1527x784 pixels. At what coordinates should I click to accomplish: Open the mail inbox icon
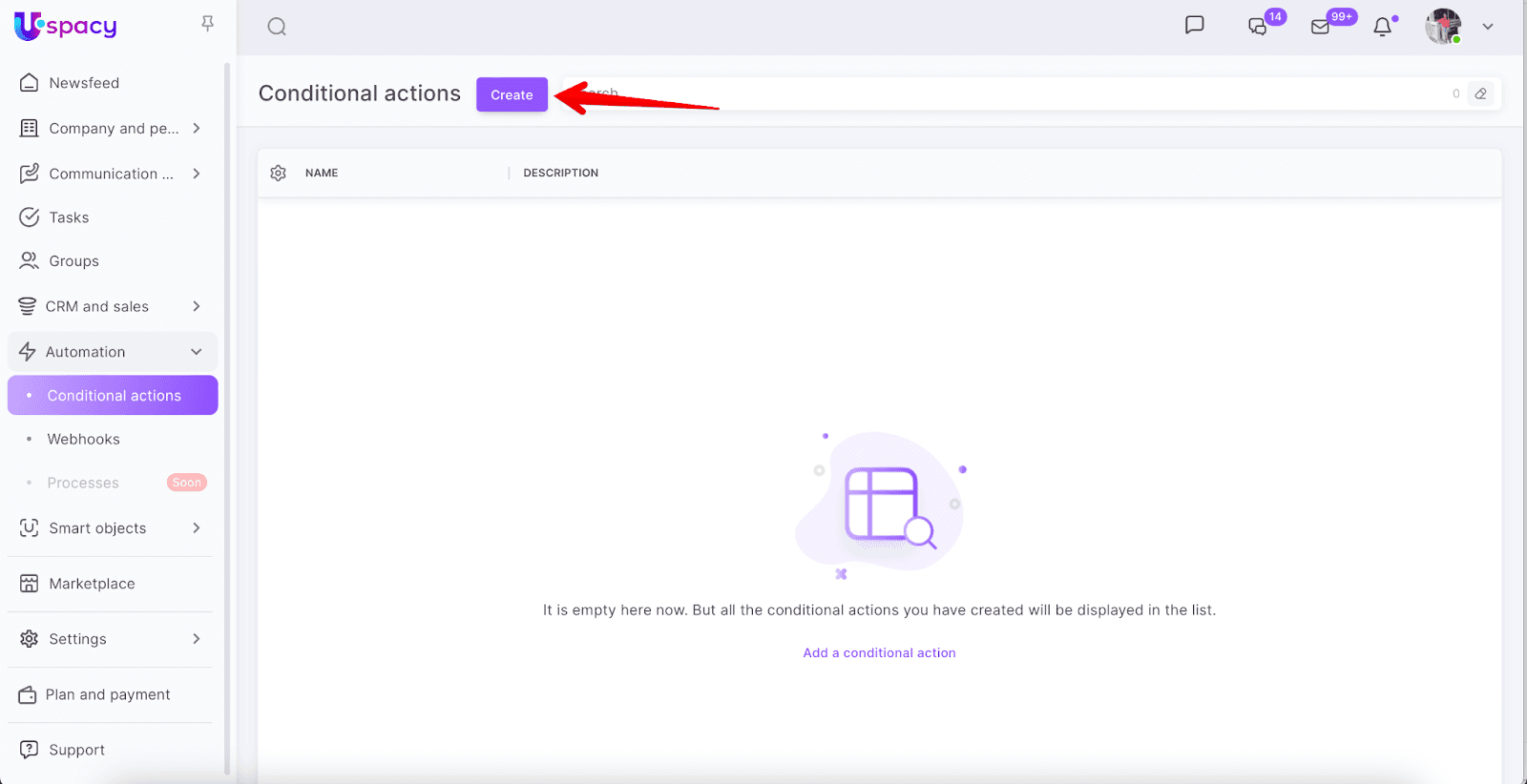coord(1321,27)
